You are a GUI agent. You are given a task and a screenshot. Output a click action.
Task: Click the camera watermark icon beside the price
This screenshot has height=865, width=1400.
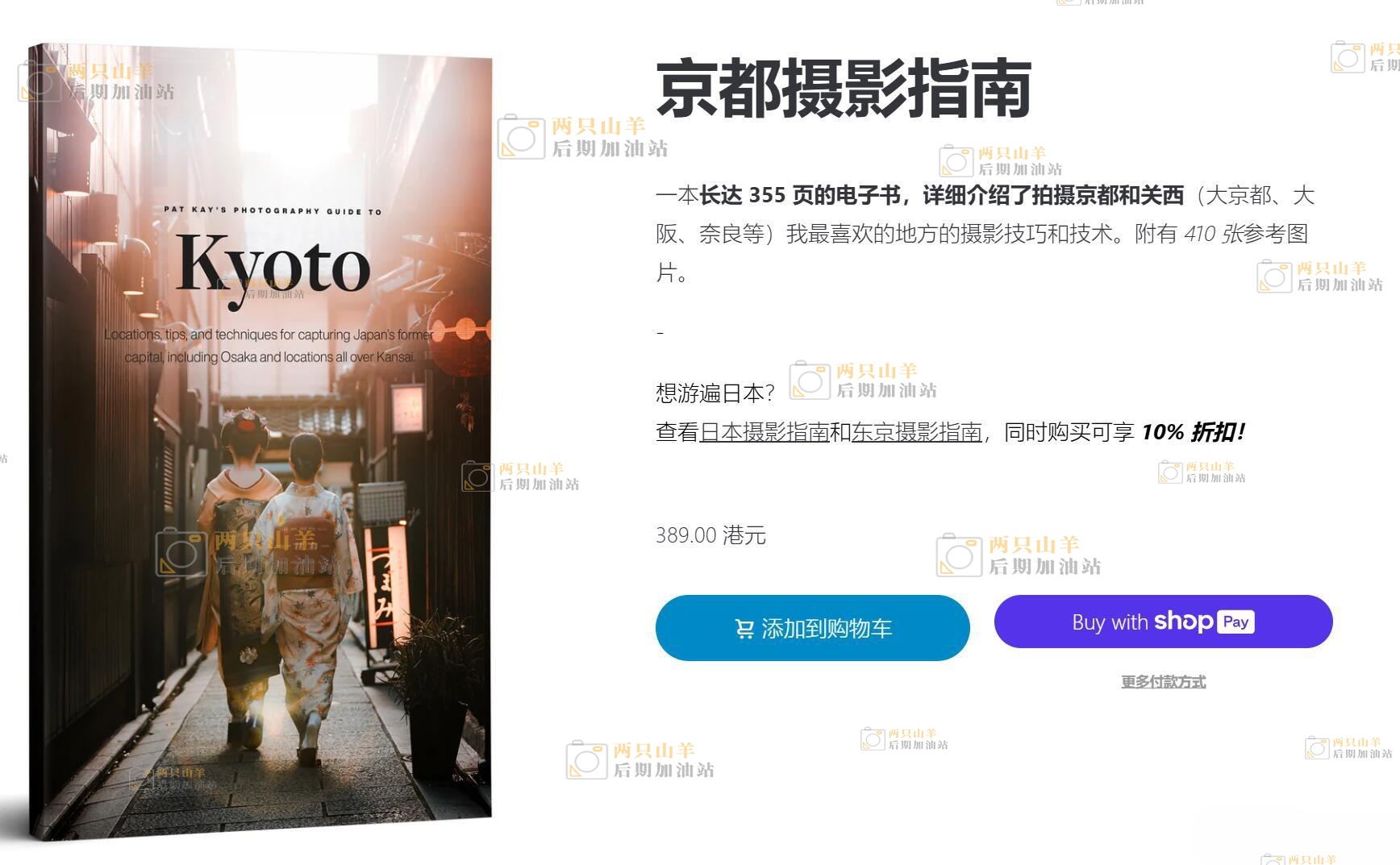tap(959, 555)
